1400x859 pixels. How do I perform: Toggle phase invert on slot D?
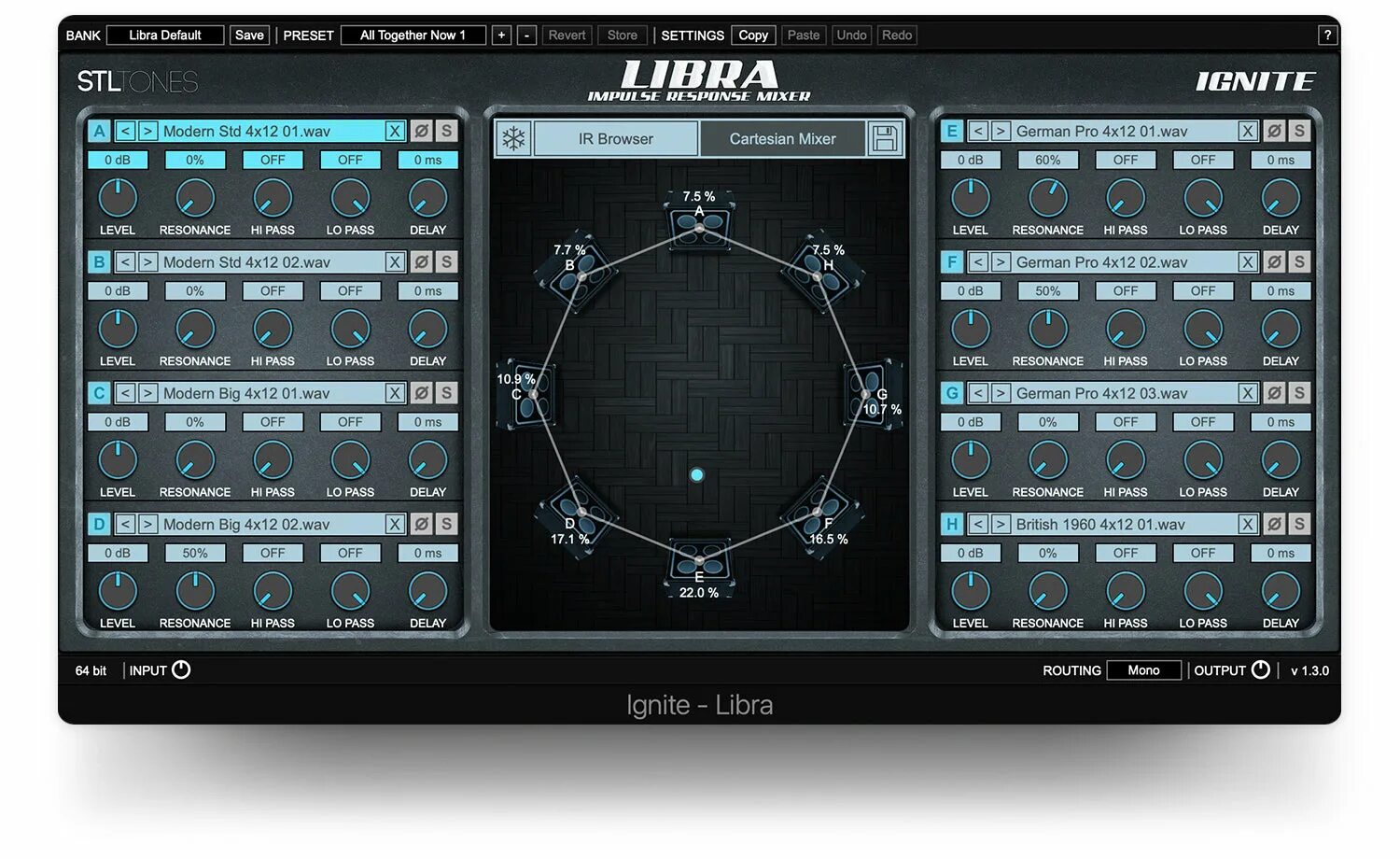421,525
